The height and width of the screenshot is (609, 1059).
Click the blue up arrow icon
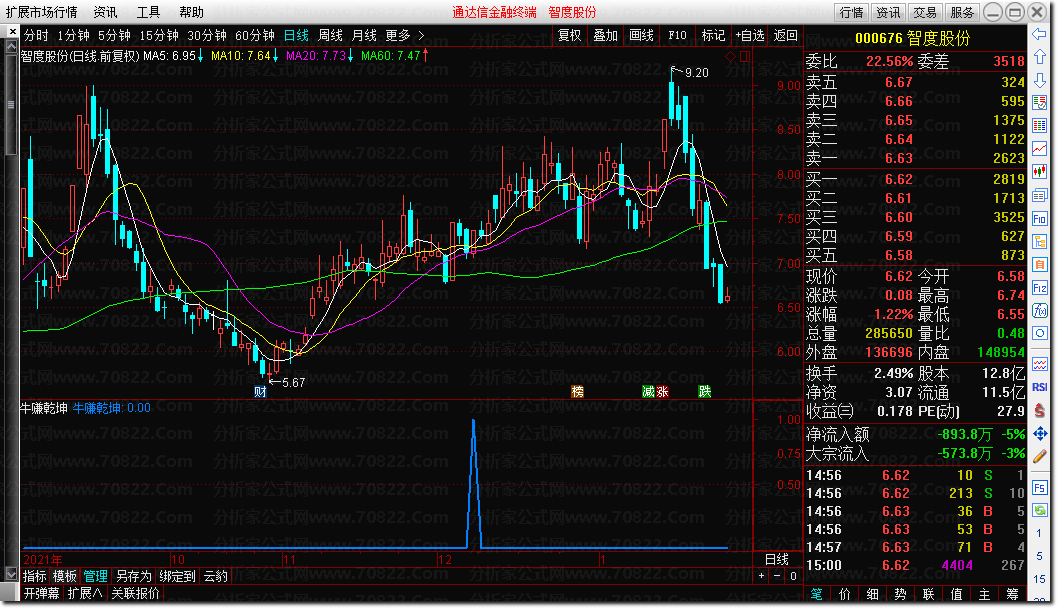click(1039, 57)
